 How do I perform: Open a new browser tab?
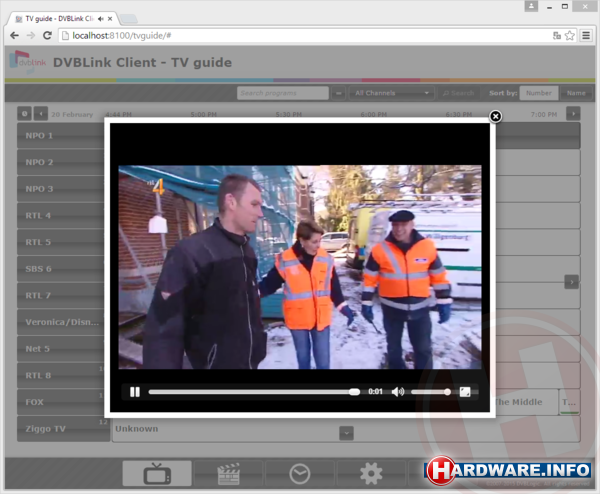pos(129,18)
